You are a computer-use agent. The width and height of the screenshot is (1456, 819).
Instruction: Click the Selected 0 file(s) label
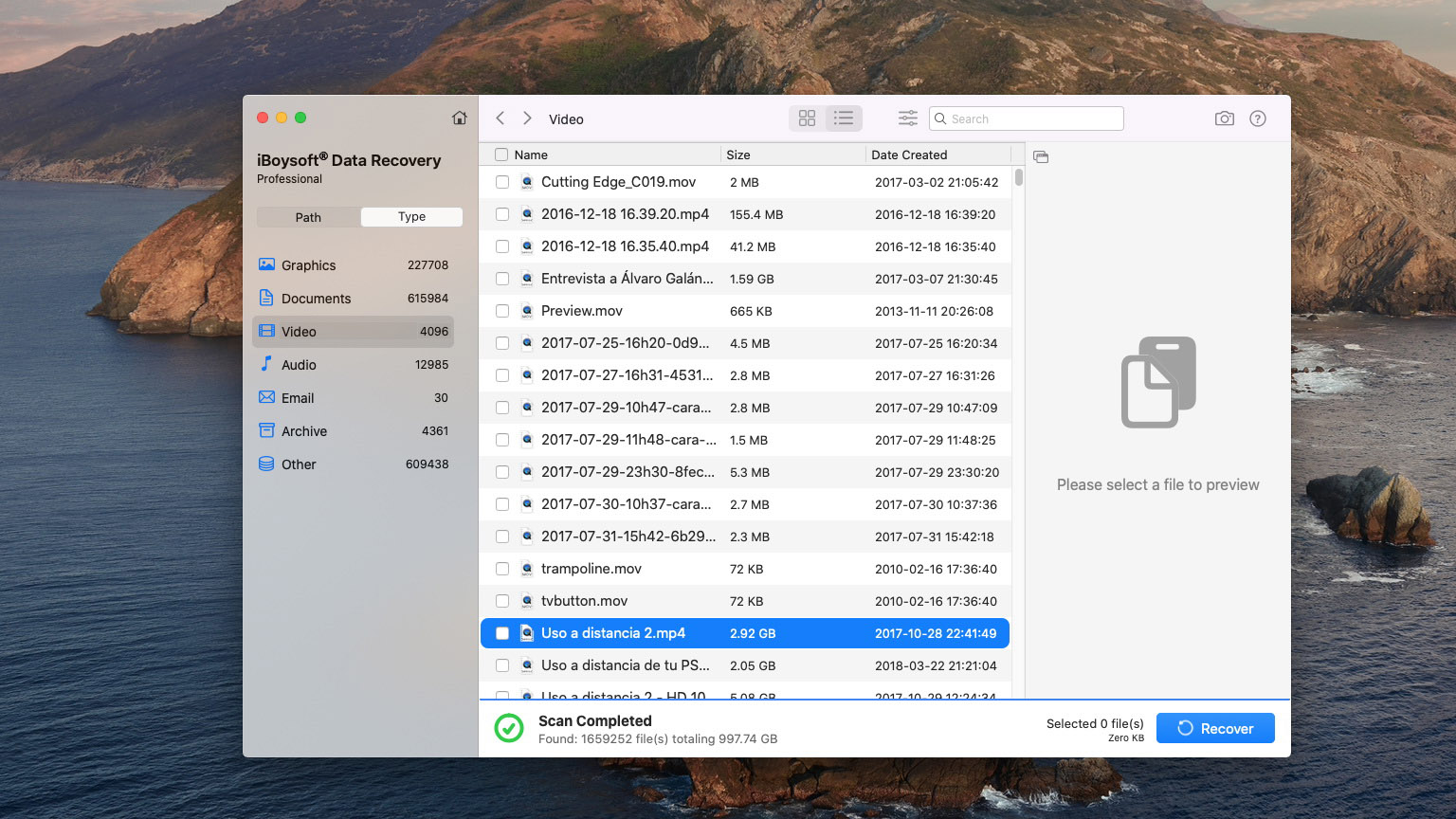[x=1095, y=723]
